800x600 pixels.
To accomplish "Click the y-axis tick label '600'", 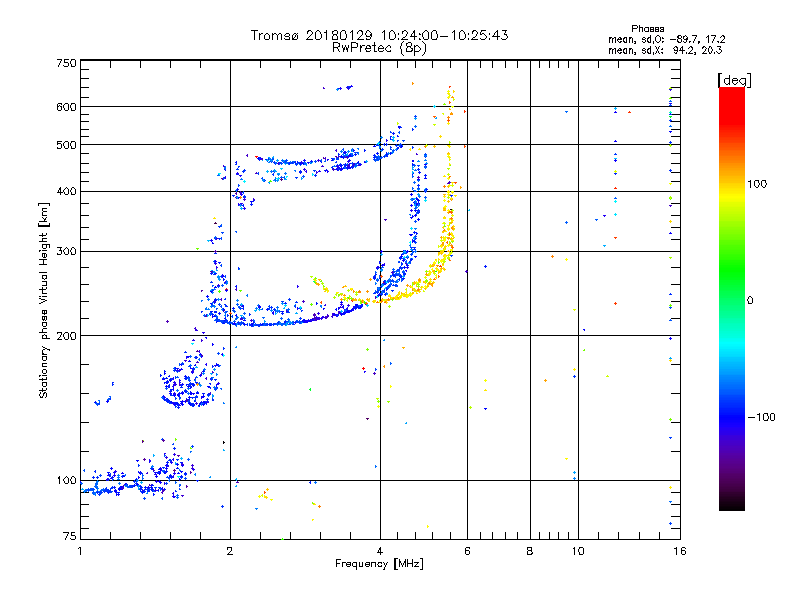I will (x=66, y=107).
